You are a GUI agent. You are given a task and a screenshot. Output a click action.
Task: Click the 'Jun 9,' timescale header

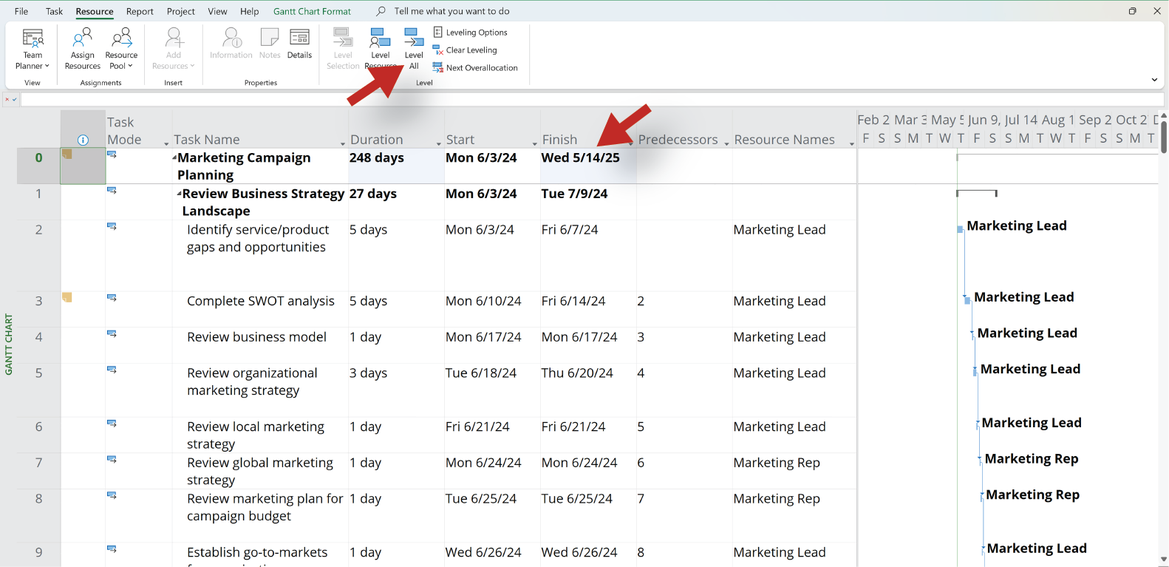click(984, 119)
